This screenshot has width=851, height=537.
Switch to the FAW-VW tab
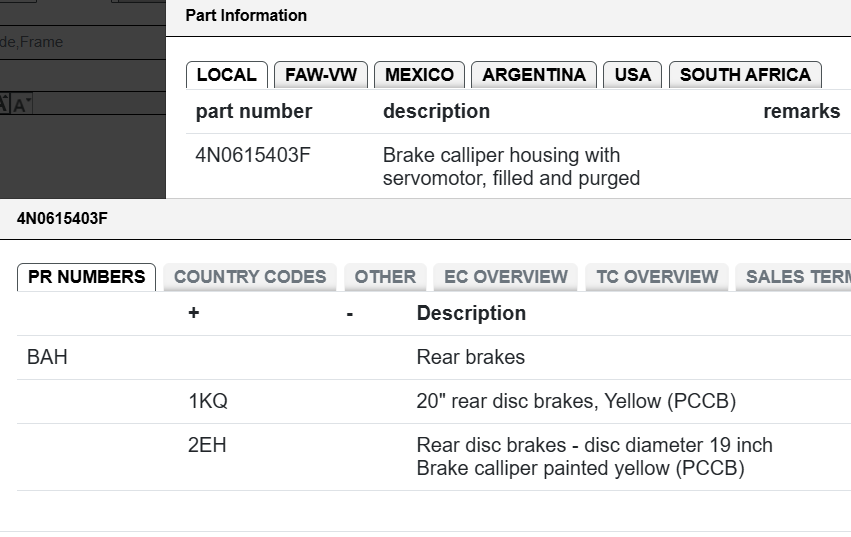pos(321,75)
